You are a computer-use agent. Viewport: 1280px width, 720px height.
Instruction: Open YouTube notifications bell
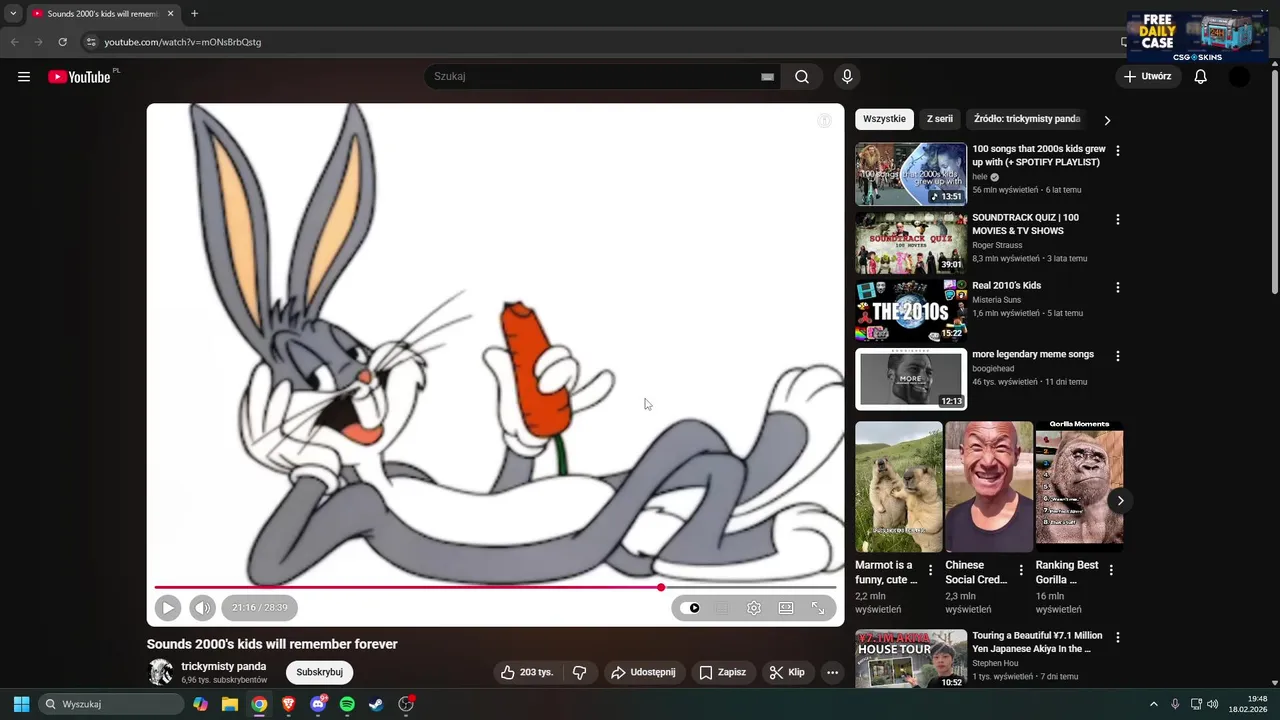[x=1201, y=77]
